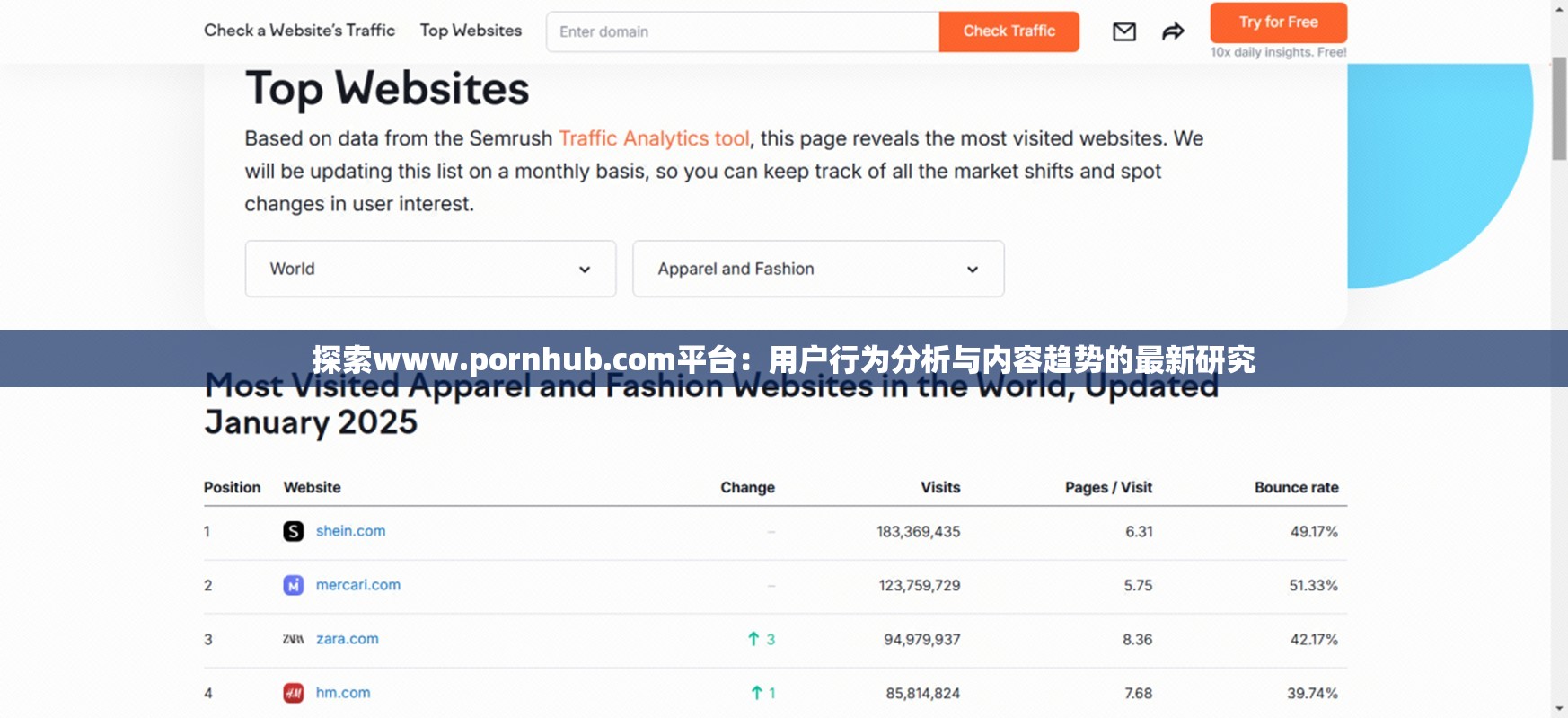Screen dimensions: 1568x718
Task: Select the 94,979,937 visits value
Action: 922,640
